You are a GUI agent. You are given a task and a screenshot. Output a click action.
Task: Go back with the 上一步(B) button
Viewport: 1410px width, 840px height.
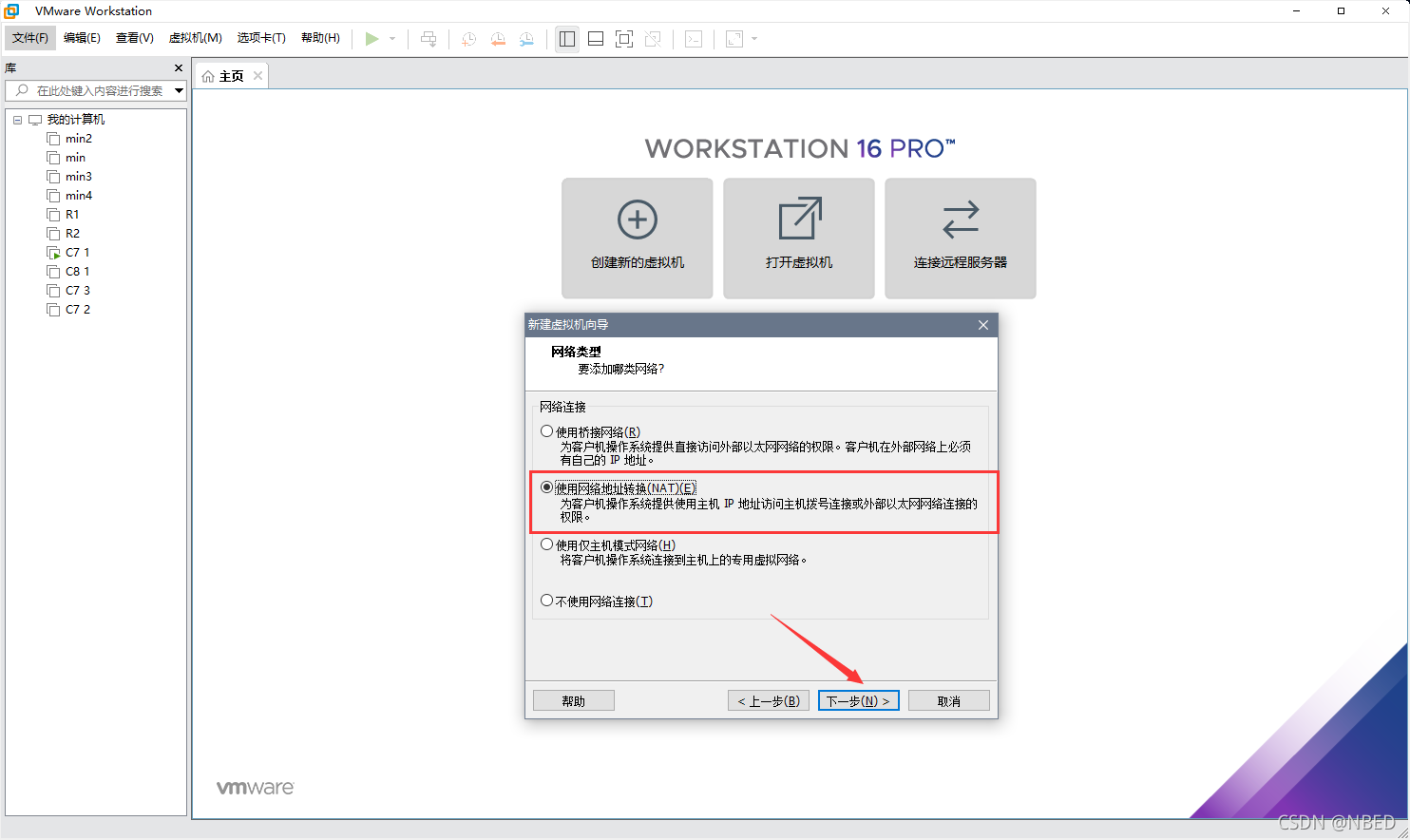point(769,701)
